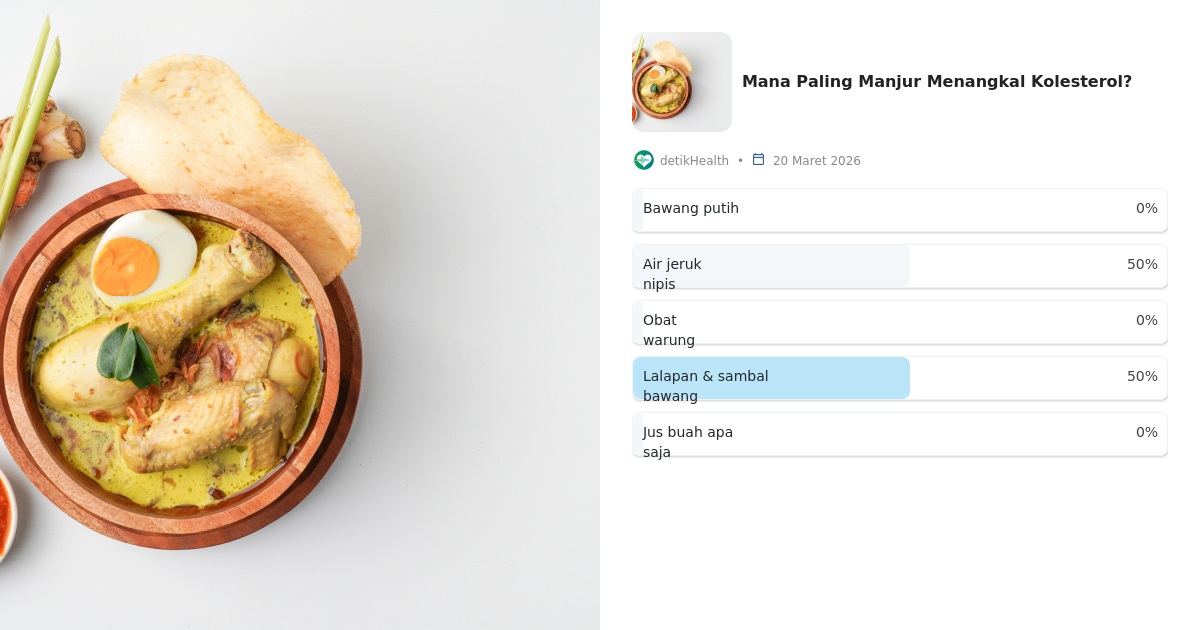Open the poll title about Kolesterol
The width and height of the screenshot is (1200, 630).
[x=936, y=82]
